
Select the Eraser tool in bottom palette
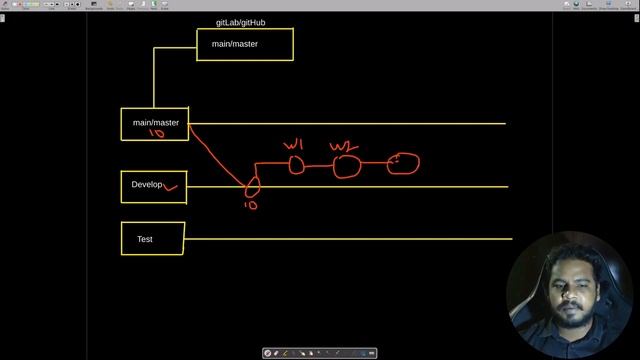[x=276, y=353]
